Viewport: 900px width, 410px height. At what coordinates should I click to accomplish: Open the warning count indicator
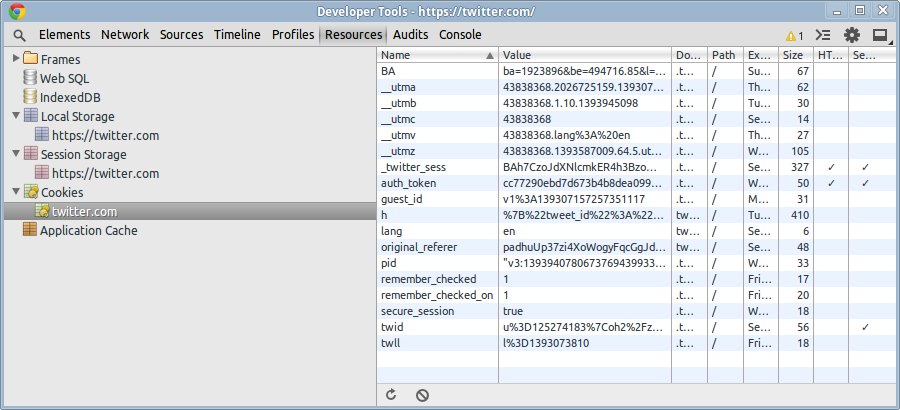tap(795, 36)
